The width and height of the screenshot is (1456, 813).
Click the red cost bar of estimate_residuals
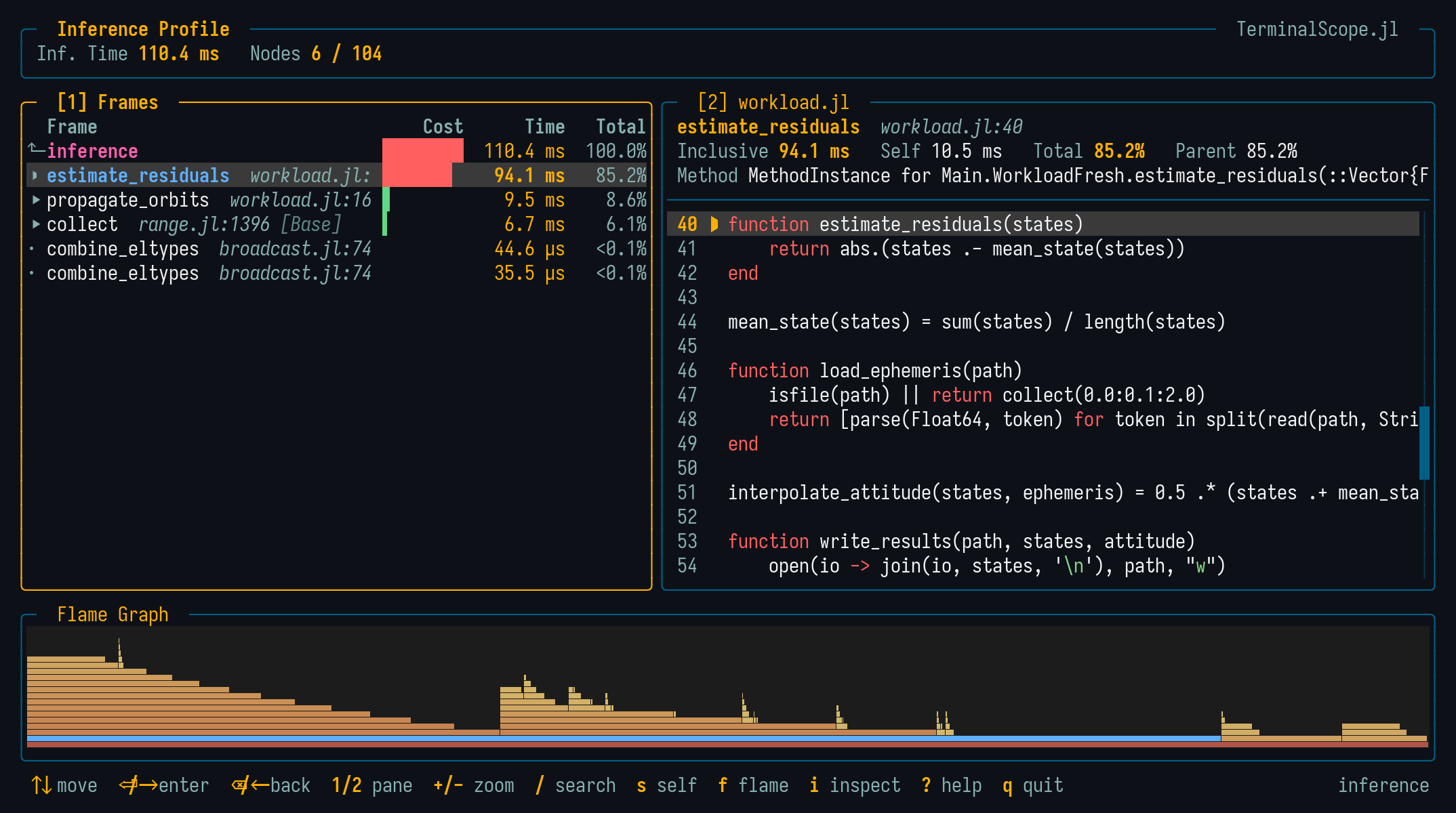click(x=417, y=175)
